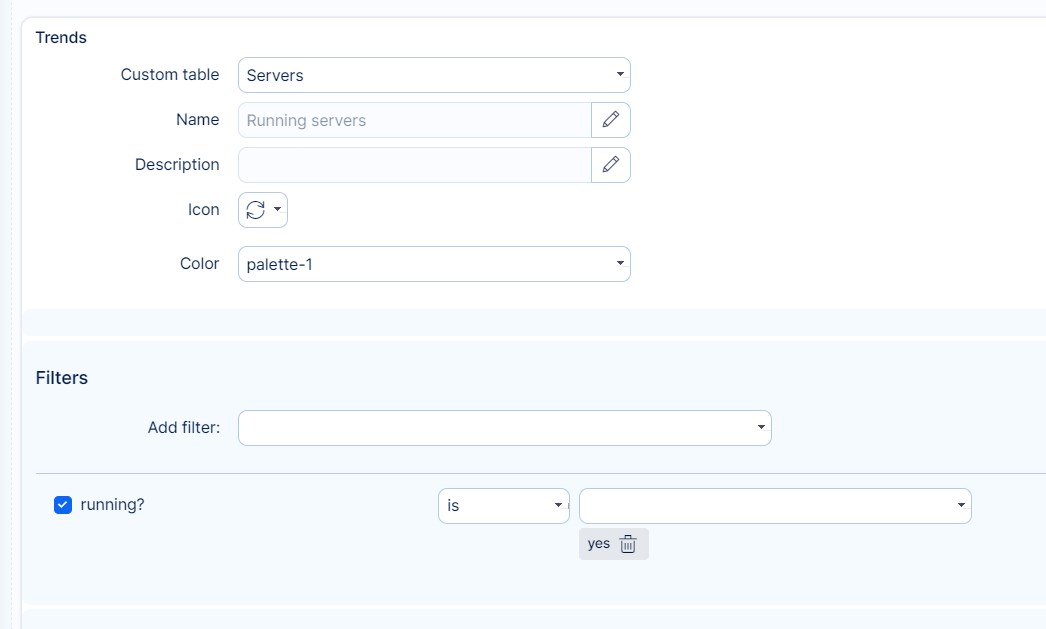Focus the empty Description input field
Viewport: 1046px width, 629px height.
click(x=414, y=165)
